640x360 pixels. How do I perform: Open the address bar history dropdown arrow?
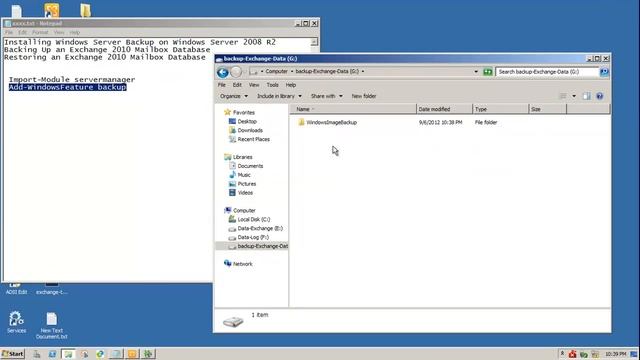click(x=476, y=72)
